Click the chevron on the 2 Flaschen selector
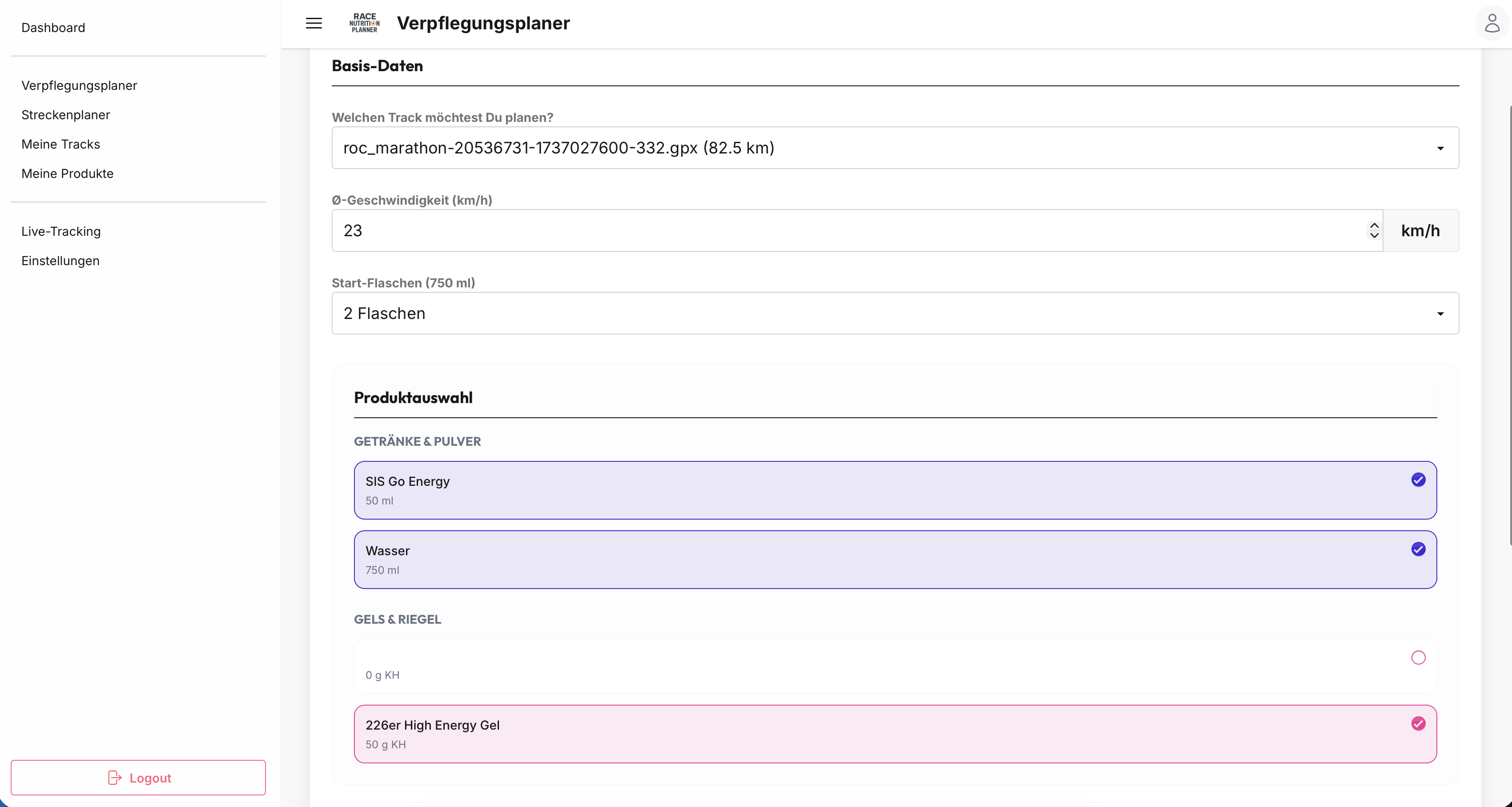This screenshot has height=807, width=1512. point(1440,314)
